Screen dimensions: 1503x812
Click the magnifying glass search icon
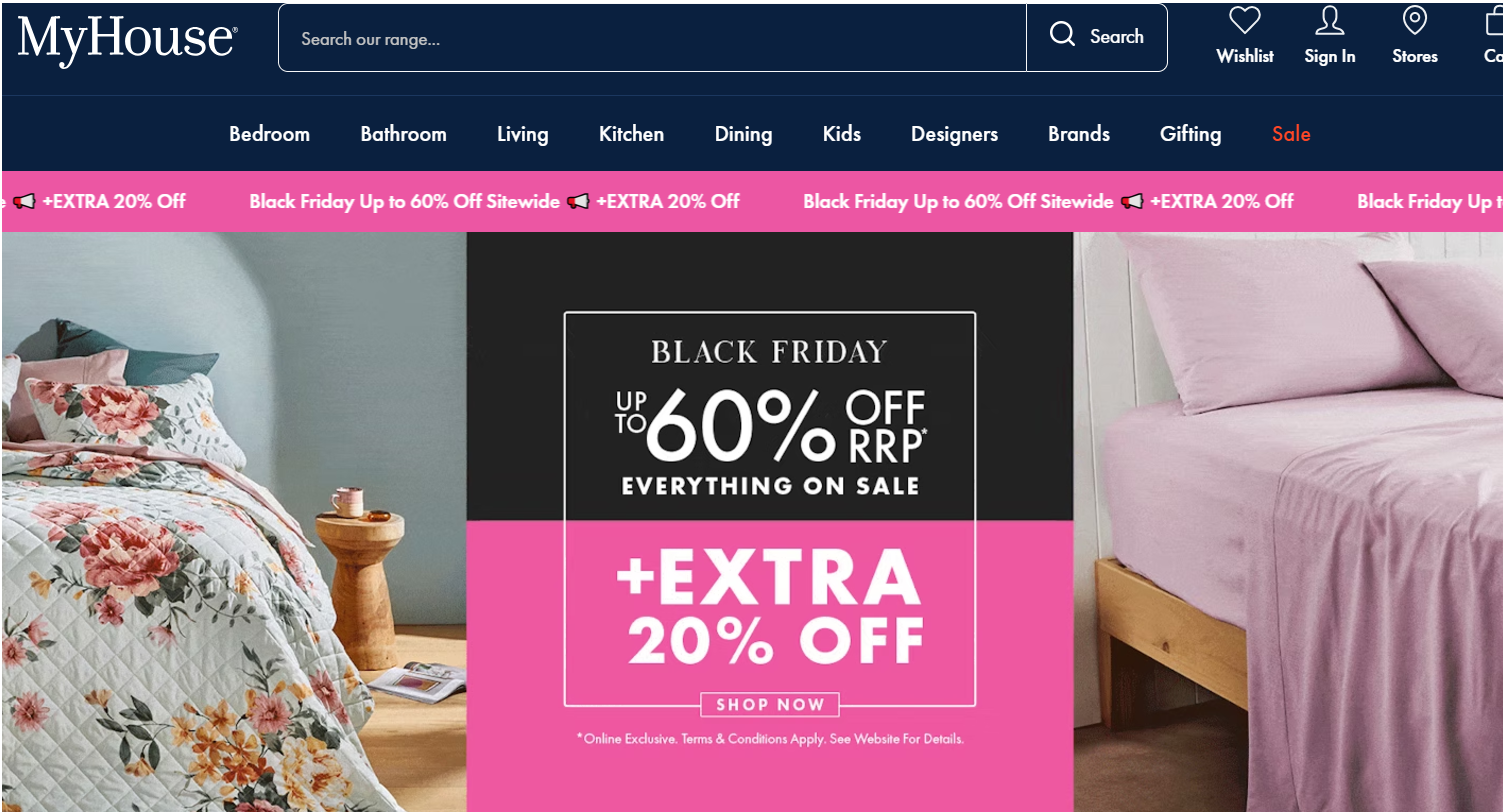click(1062, 36)
